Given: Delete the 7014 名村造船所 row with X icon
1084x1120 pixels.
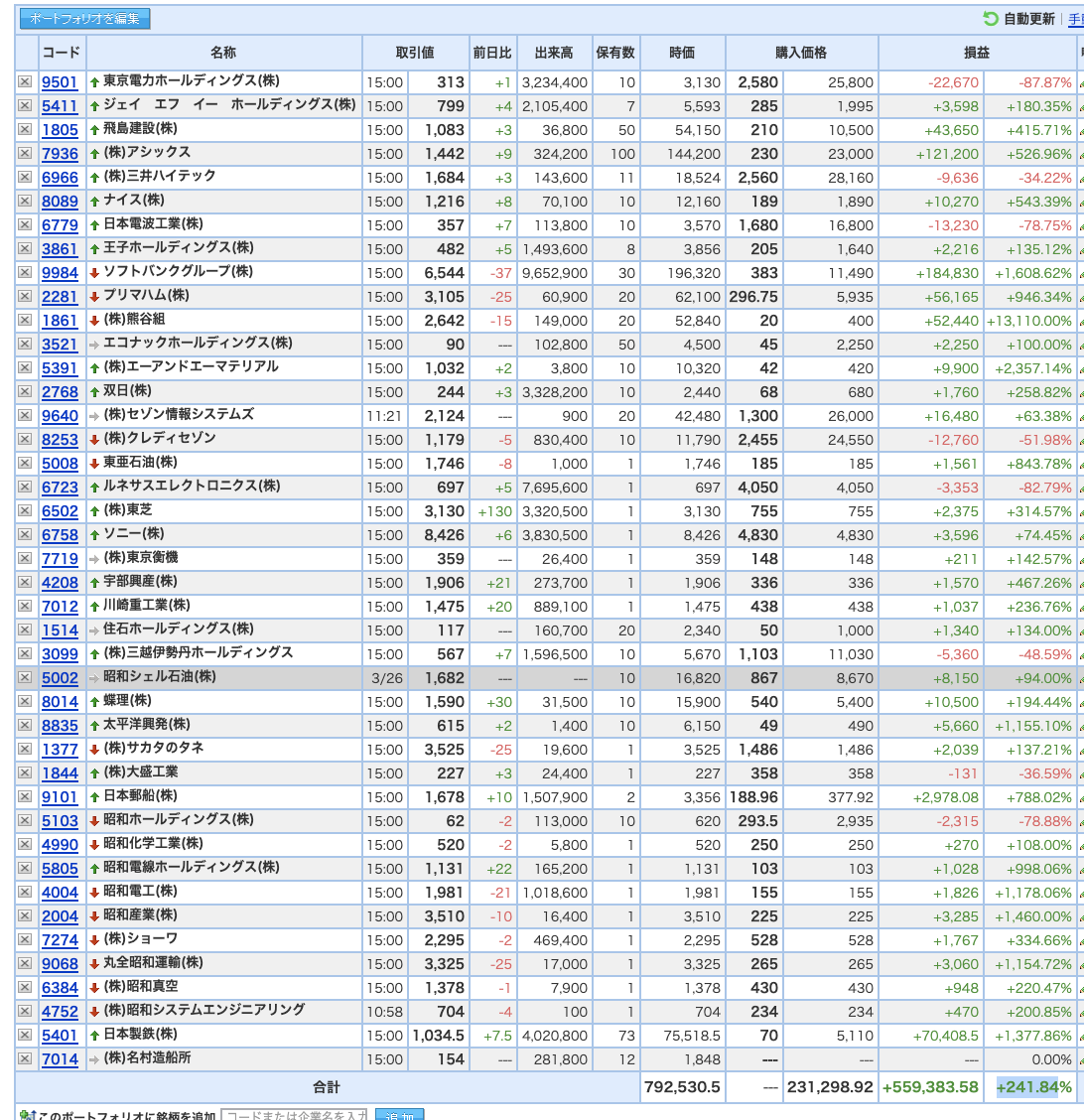Looking at the screenshot, I should point(25,1058).
